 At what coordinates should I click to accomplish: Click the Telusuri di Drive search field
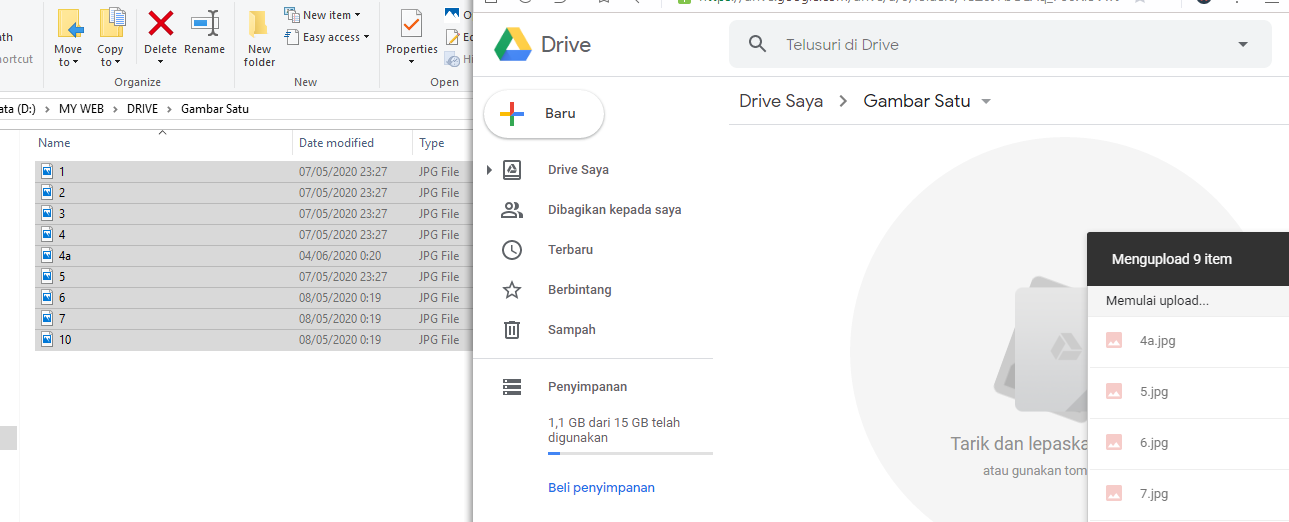pyautogui.click(x=1000, y=44)
